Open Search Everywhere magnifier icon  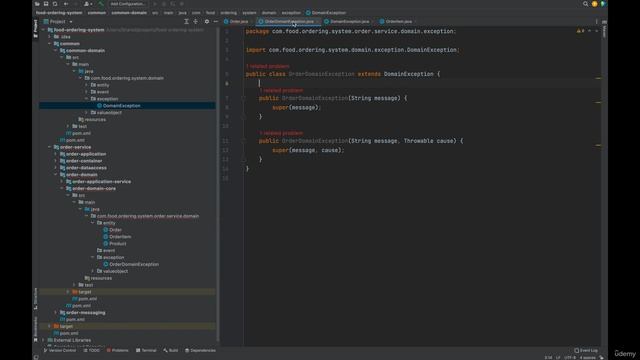click(585, 4)
